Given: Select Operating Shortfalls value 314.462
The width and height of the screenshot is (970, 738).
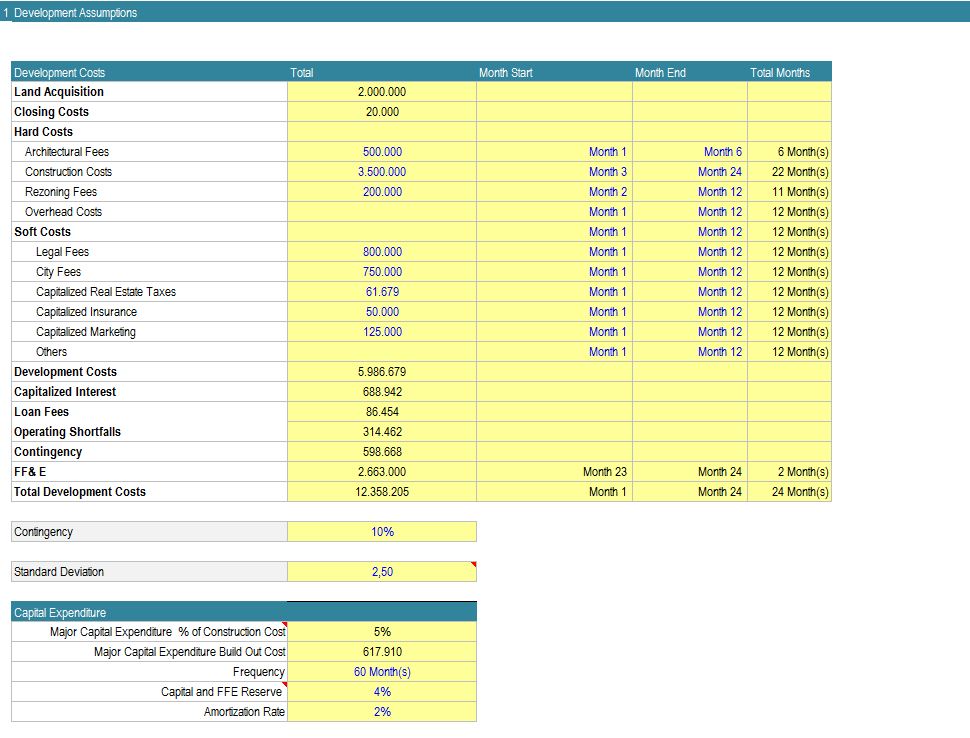Looking at the screenshot, I should point(382,432).
